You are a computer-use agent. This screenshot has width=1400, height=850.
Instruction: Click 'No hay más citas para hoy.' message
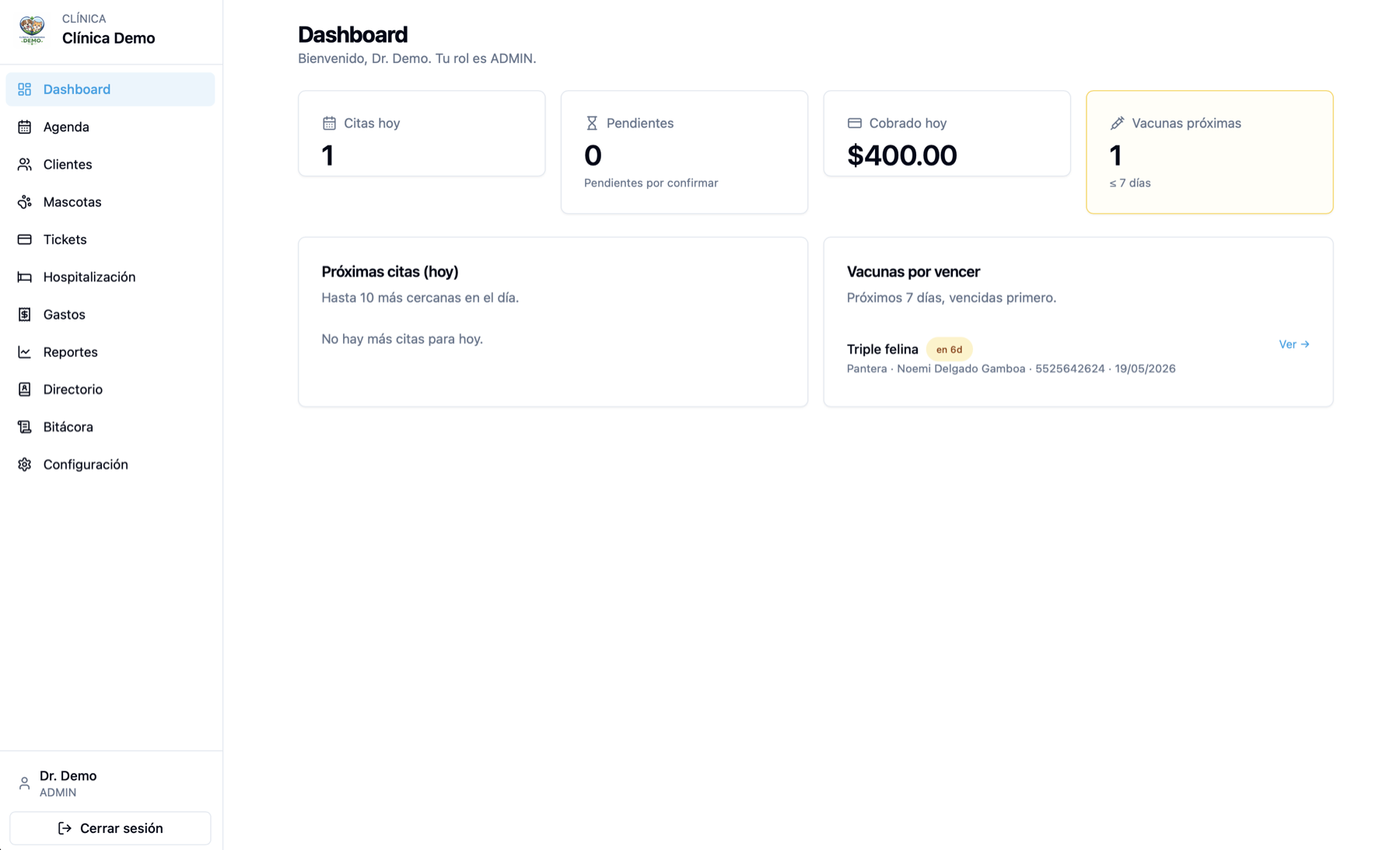[x=402, y=339]
